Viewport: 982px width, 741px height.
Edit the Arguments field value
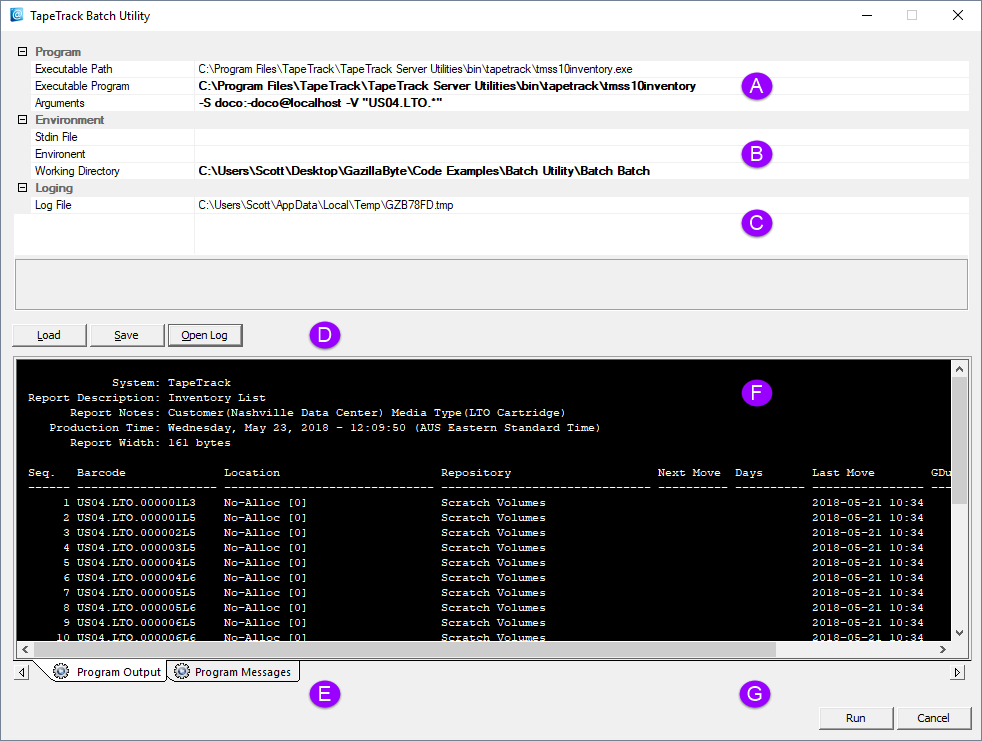(x=581, y=103)
